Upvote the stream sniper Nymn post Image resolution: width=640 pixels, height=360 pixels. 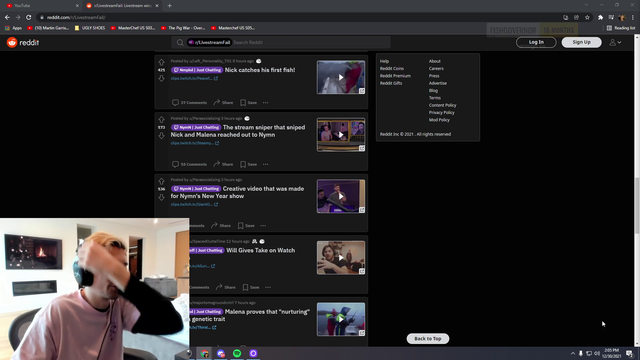(161, 120)
